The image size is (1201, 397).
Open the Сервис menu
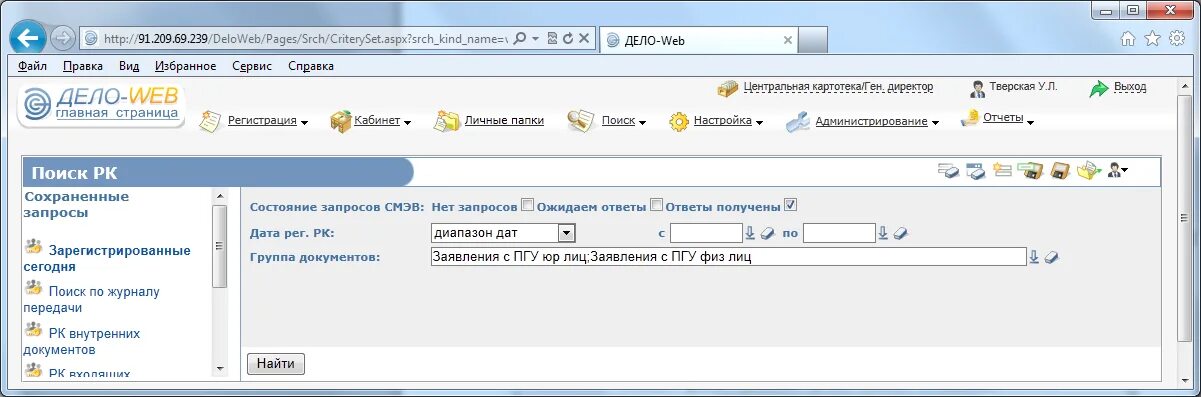pos(252,66)
